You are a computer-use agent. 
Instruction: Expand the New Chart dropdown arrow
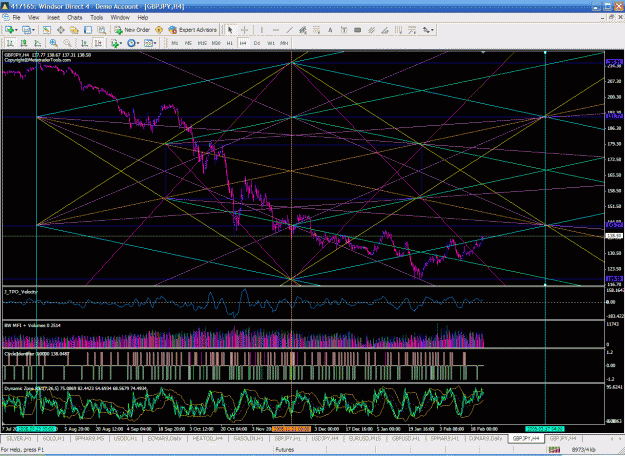point(16,30)
